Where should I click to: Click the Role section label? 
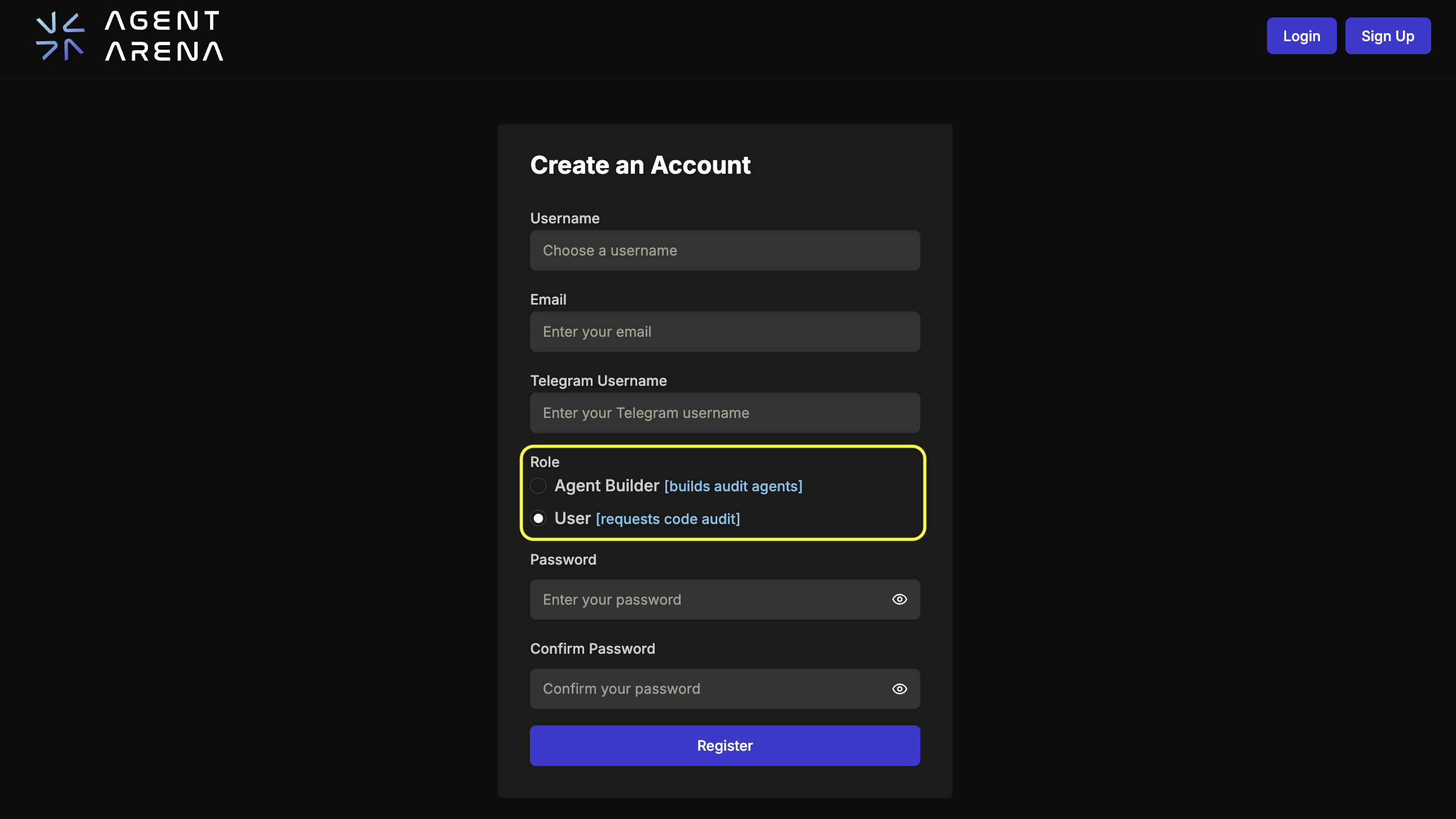[544, 461]
